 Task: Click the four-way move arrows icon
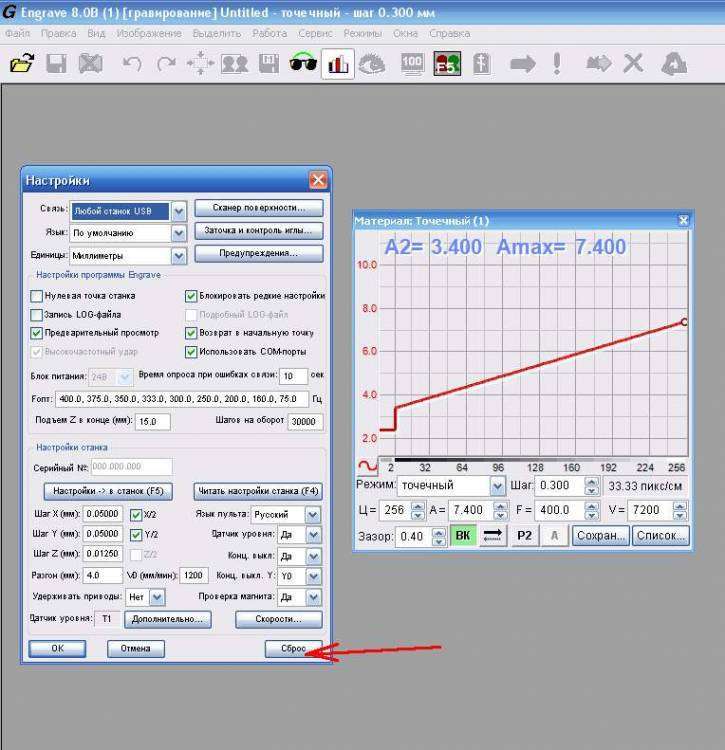tap(201, 64)
